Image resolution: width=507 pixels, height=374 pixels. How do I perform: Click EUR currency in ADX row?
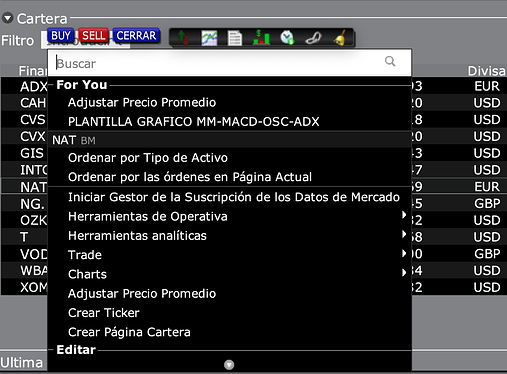(487, 86)
